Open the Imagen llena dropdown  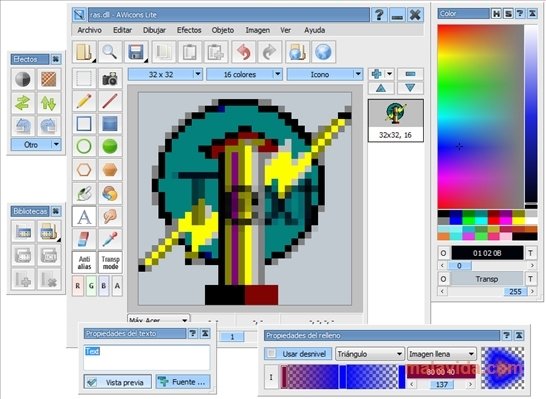pyautogui.click(x=442, y=354)
